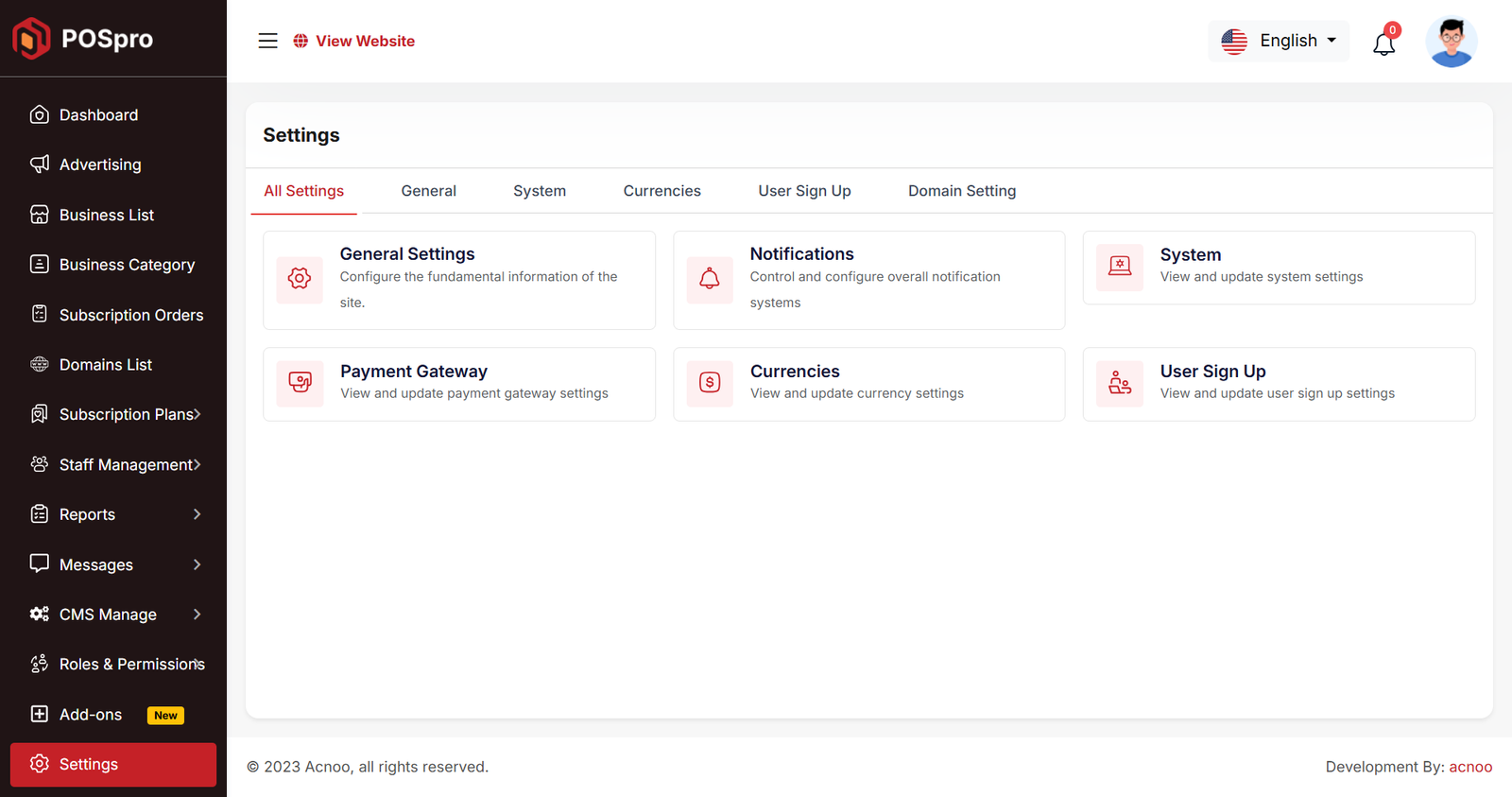Click the POSpro logo
This screenshot has height=797, width=1512.
click(x=83, y=39)
